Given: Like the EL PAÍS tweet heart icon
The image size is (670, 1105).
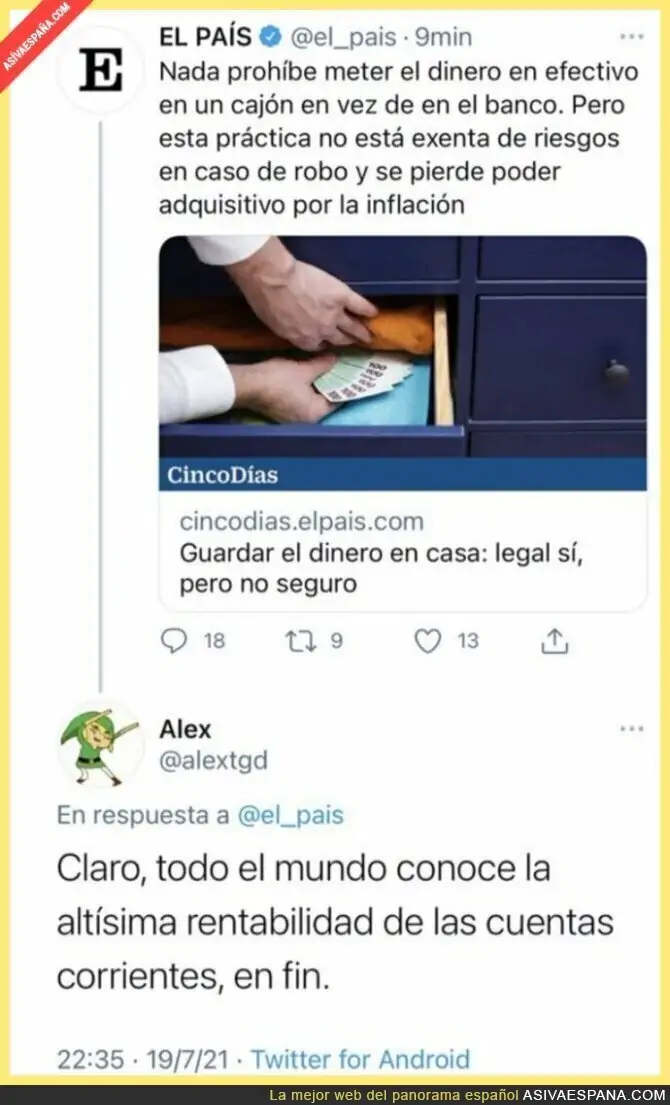Looking at the screenshot, I should click(x=427, y=640).
